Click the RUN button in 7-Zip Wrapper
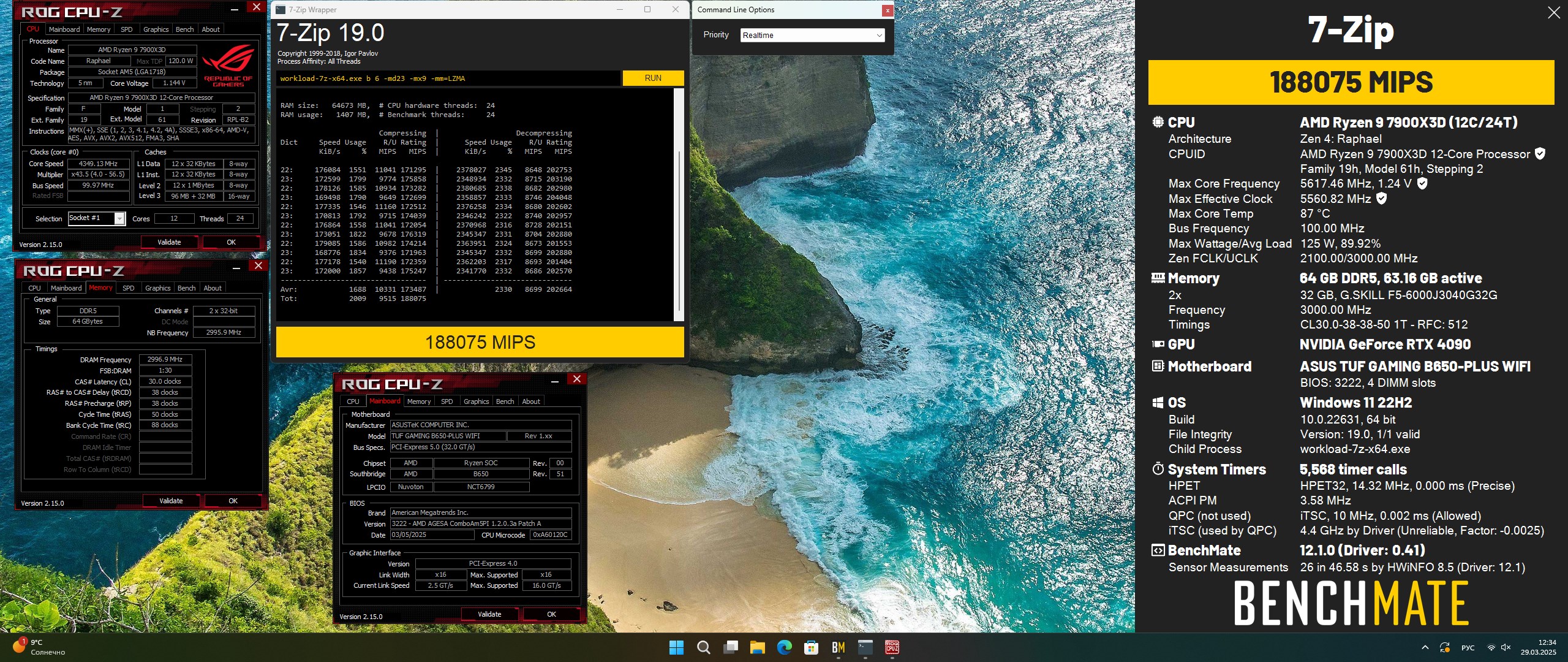Image resolution: width=1568 pixels, height=662 pixels. (653, 78)
